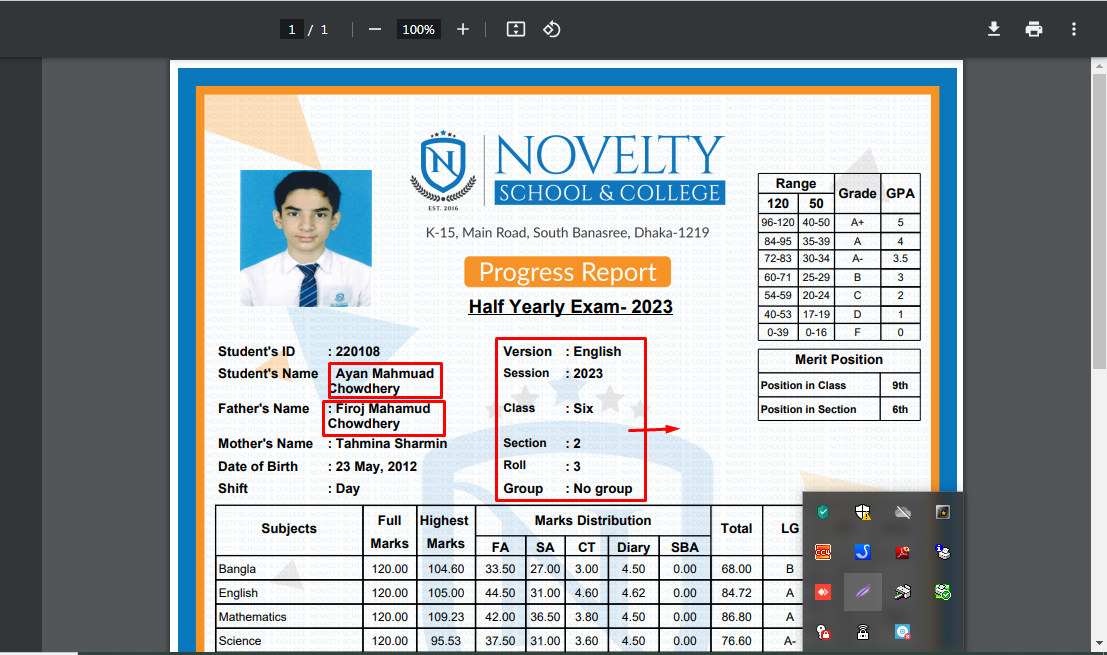
Task: Click the Subjects column header
Action: [289, 529]
